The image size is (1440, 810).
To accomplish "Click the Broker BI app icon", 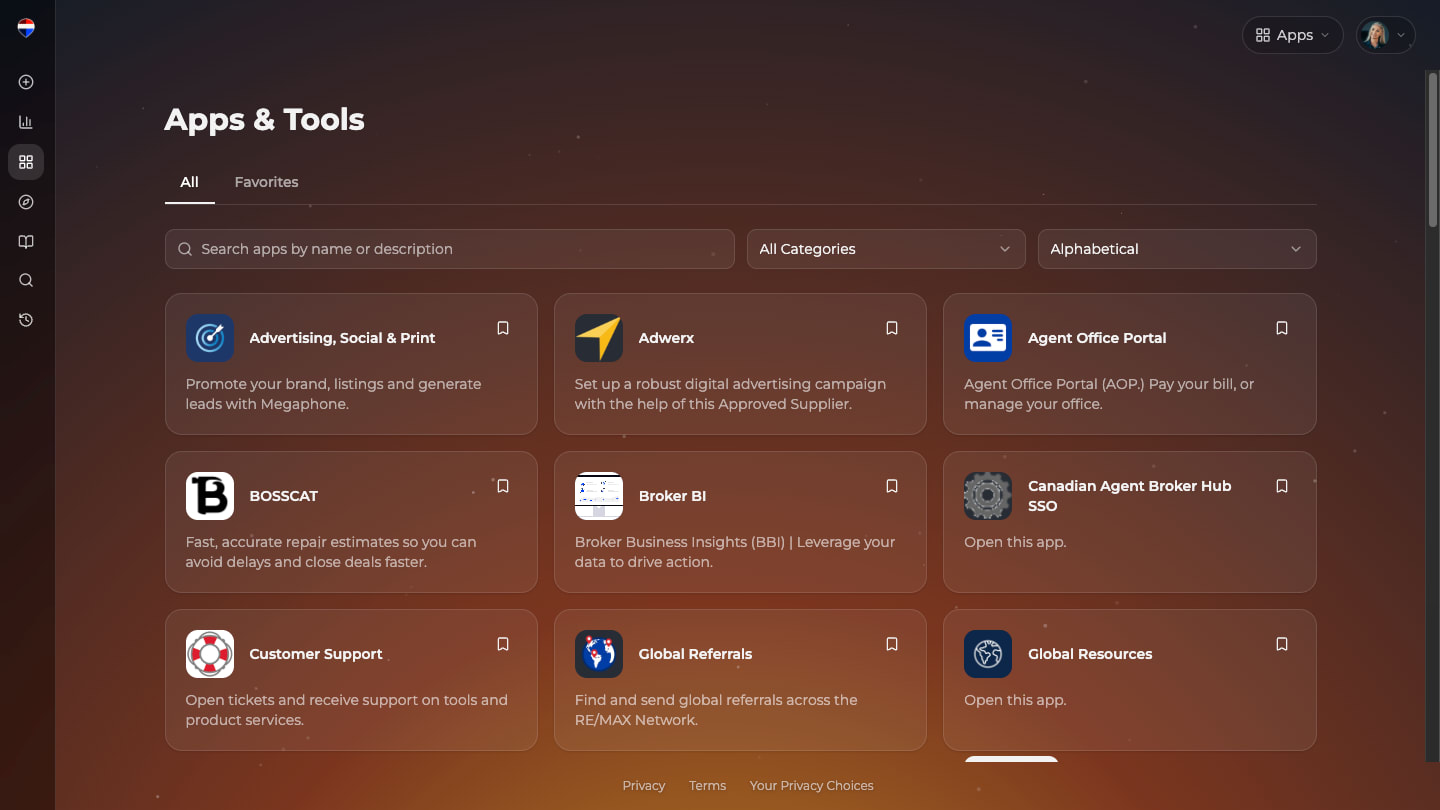I will pyautogui.click(x=599, y=496).
